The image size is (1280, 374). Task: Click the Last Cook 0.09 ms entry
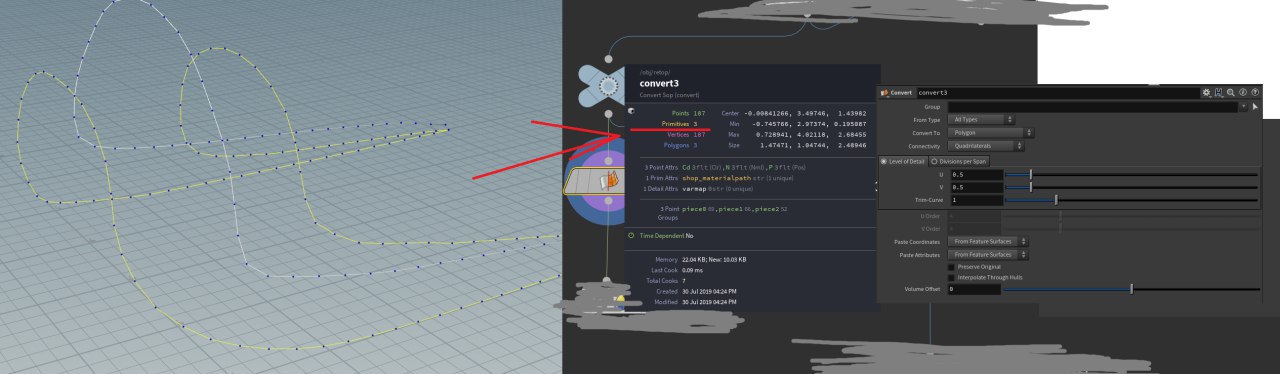(x=676, y=270)
